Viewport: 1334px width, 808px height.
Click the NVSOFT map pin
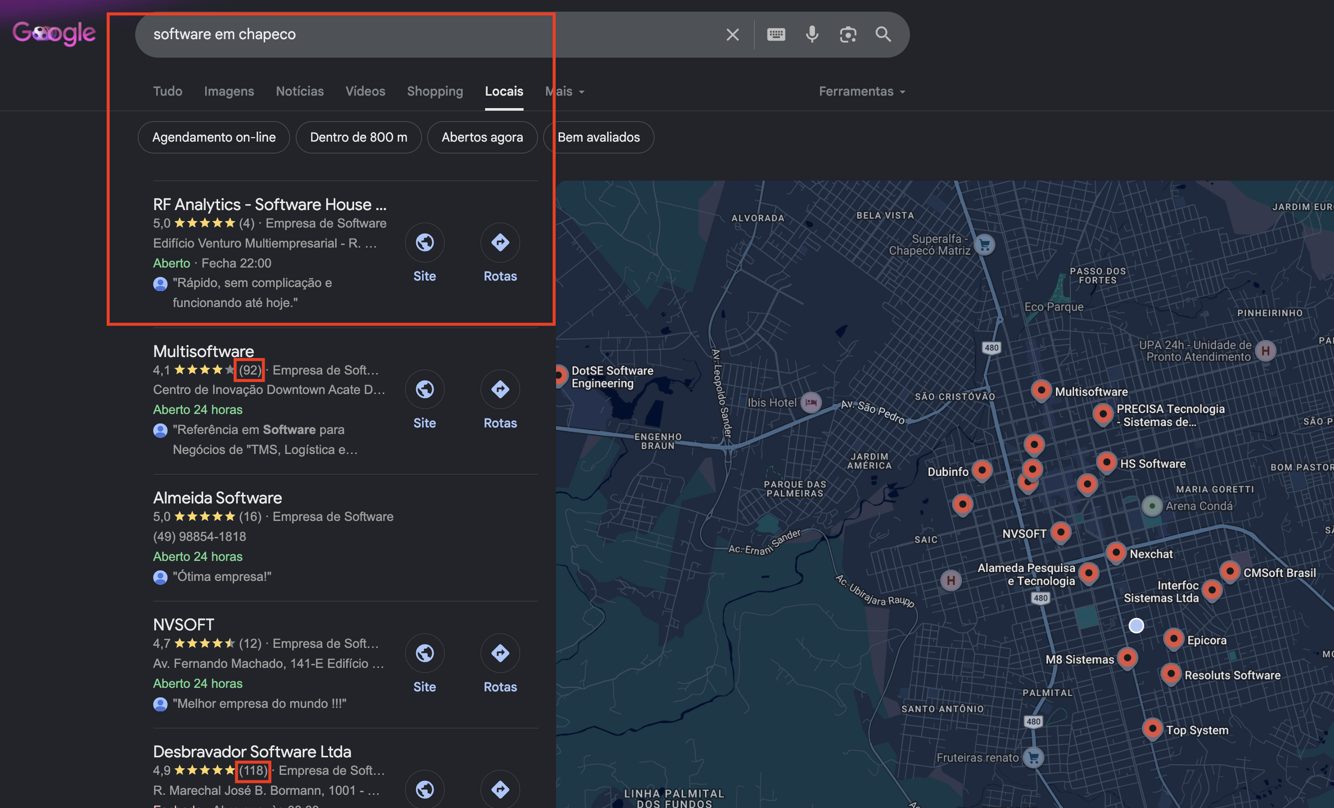point(1061,532)
